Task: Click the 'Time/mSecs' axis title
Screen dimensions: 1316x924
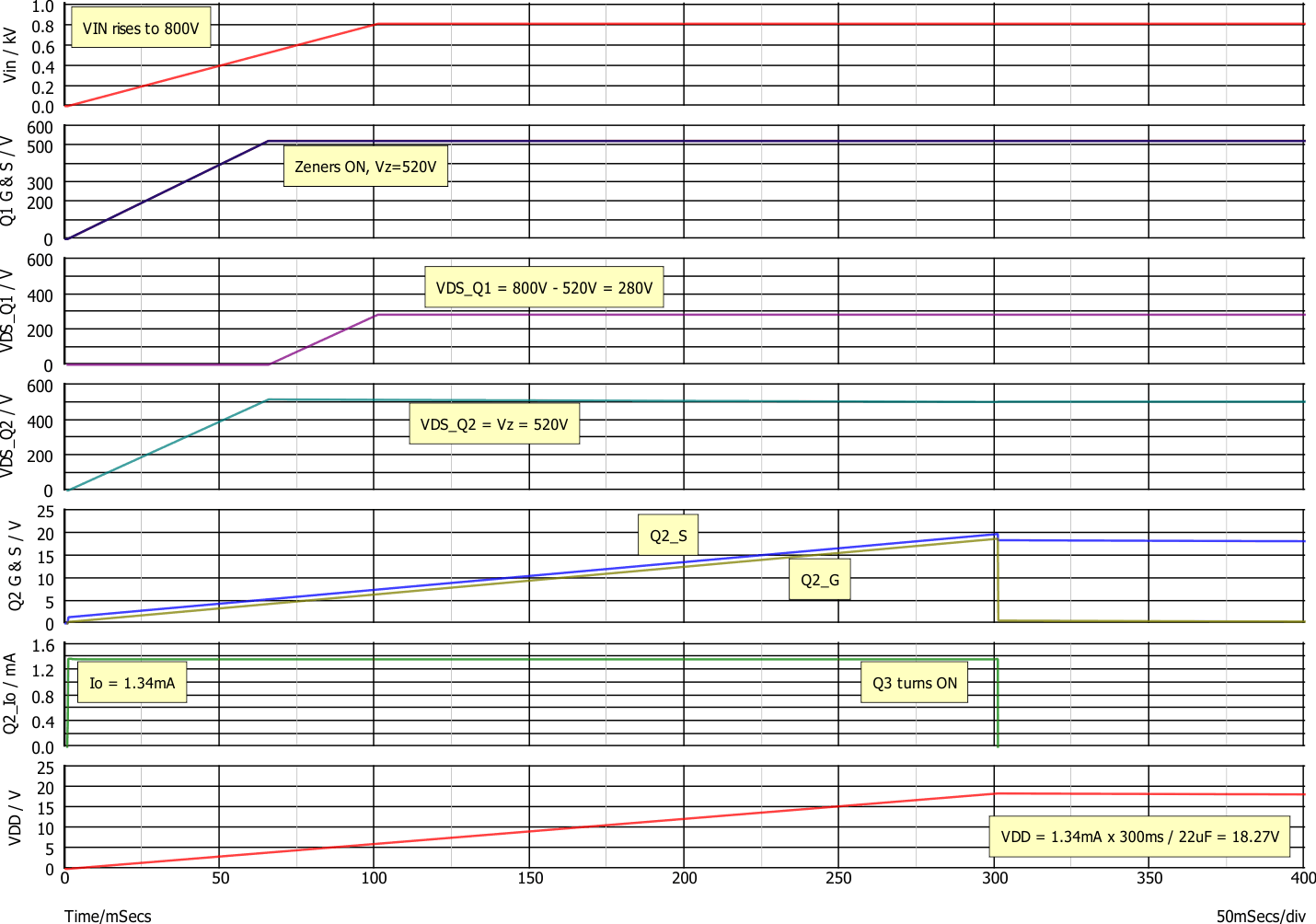Action: [x=108, y=916]
